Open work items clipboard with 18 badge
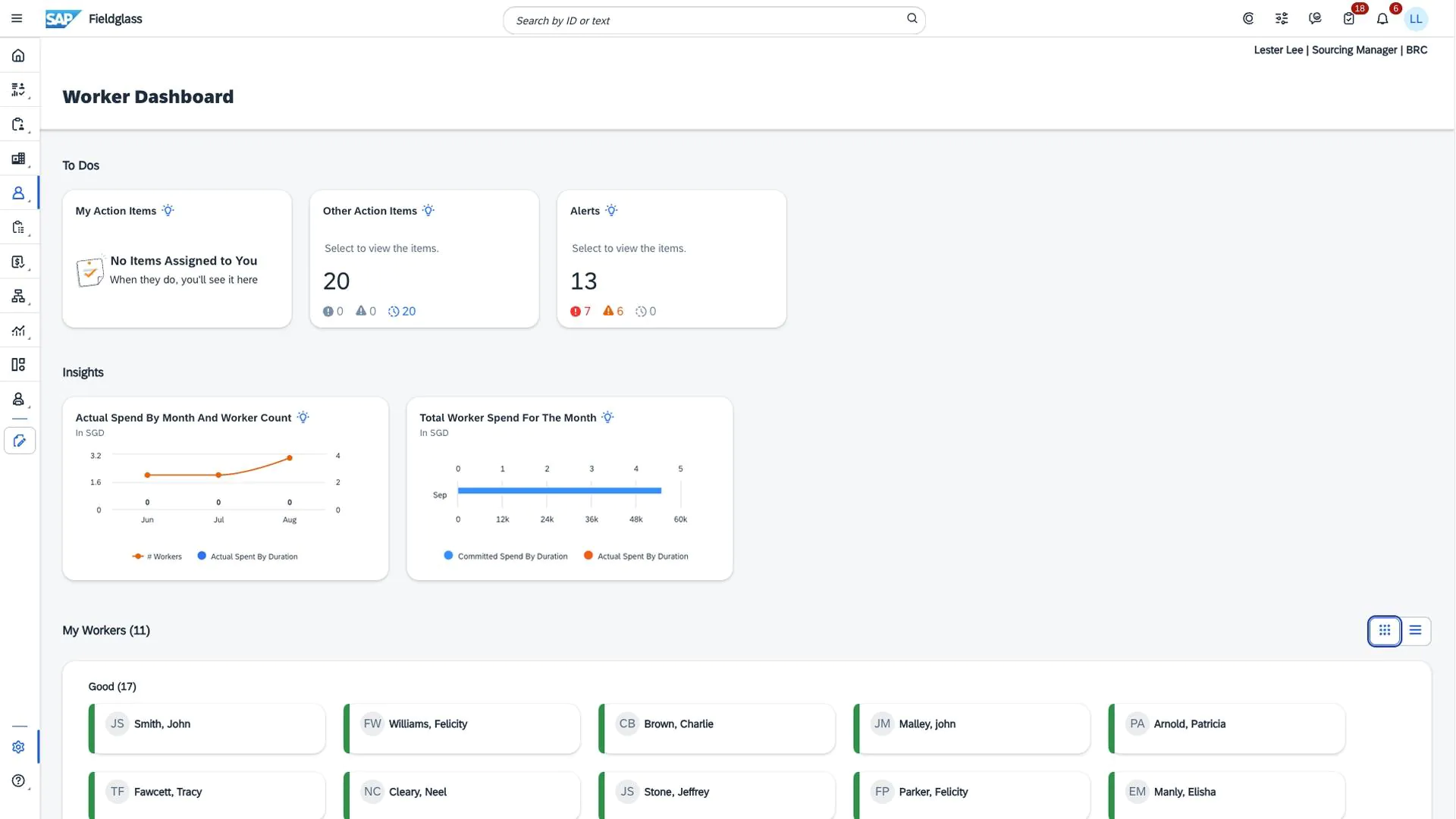 [x=1348, y=19]
